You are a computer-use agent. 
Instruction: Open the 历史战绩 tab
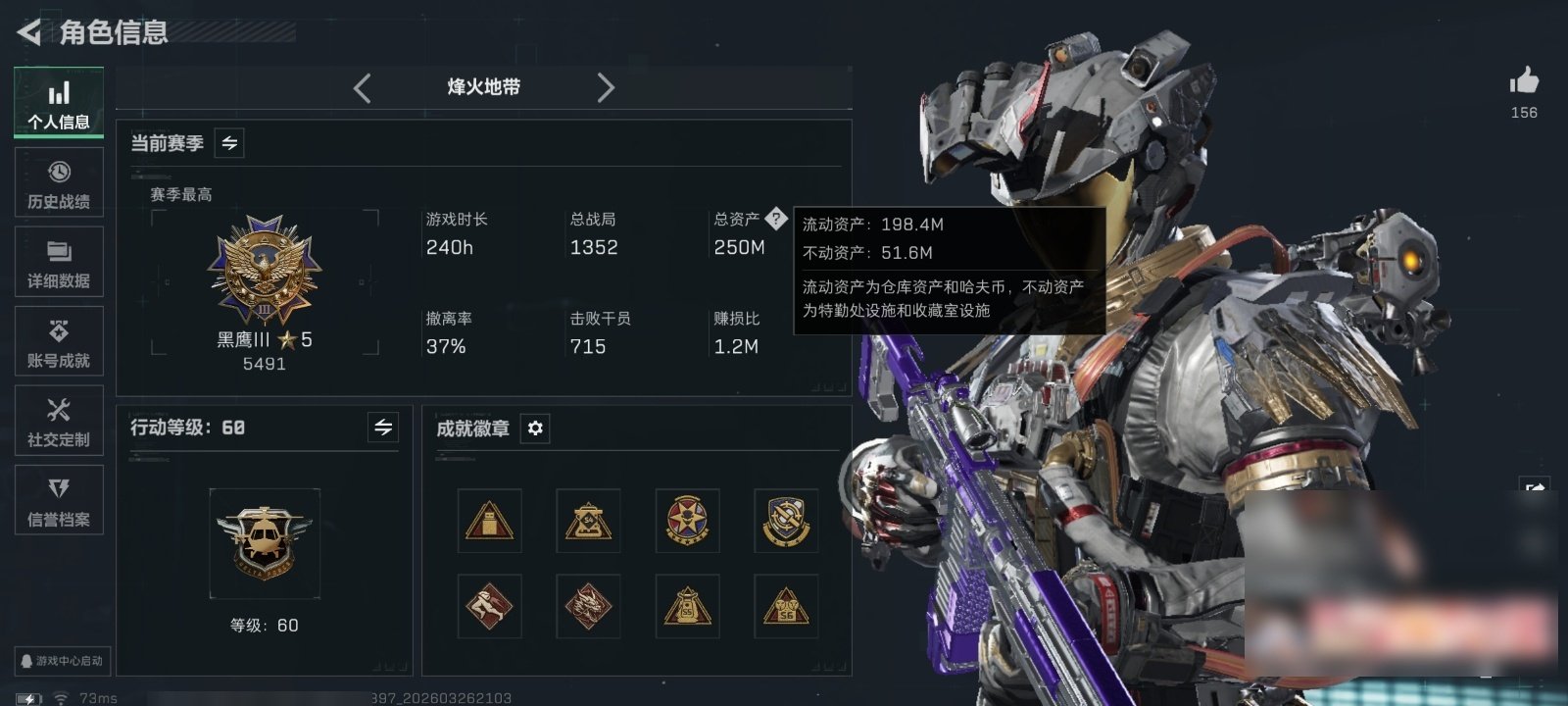59,182
